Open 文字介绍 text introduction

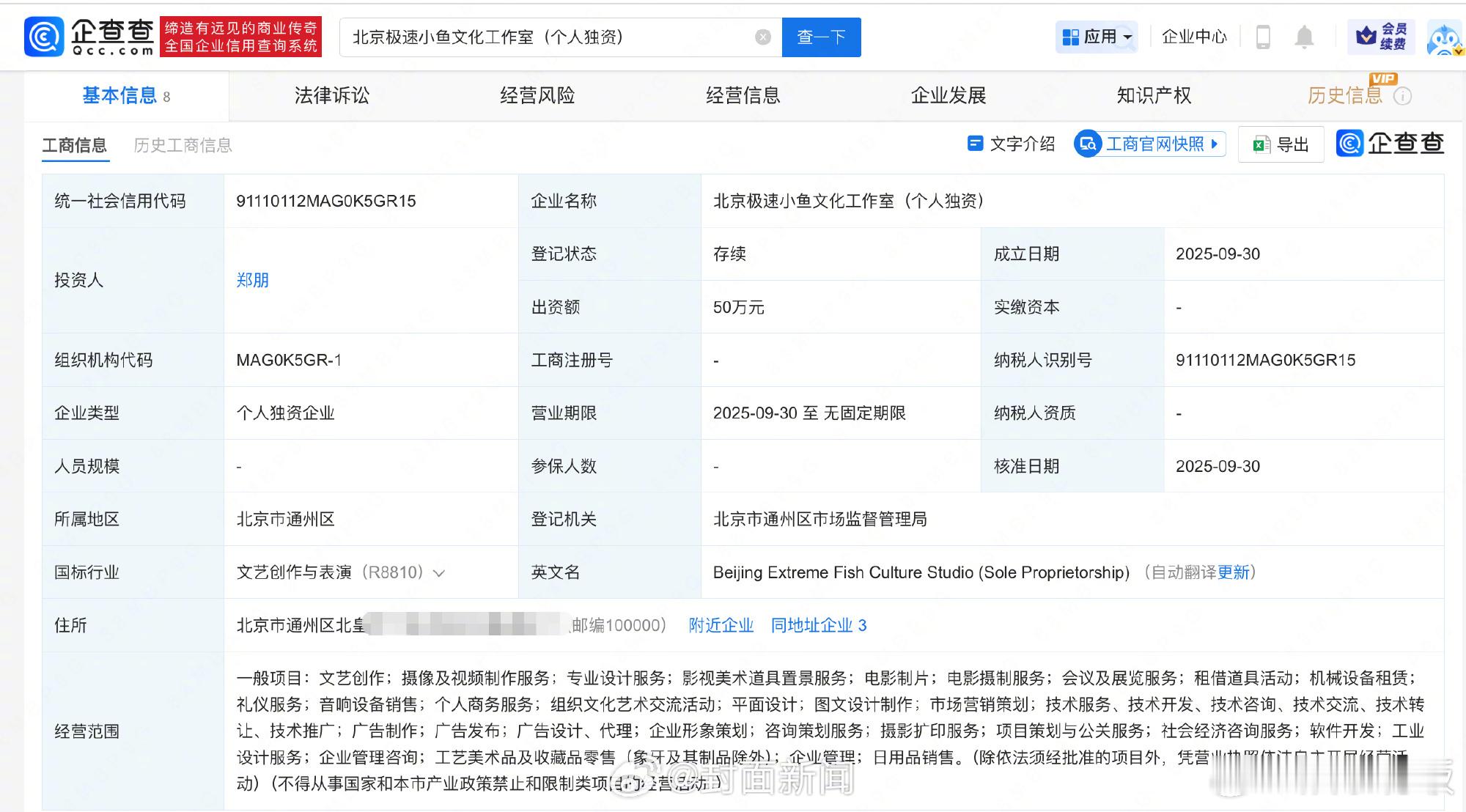coord(1012,144)
